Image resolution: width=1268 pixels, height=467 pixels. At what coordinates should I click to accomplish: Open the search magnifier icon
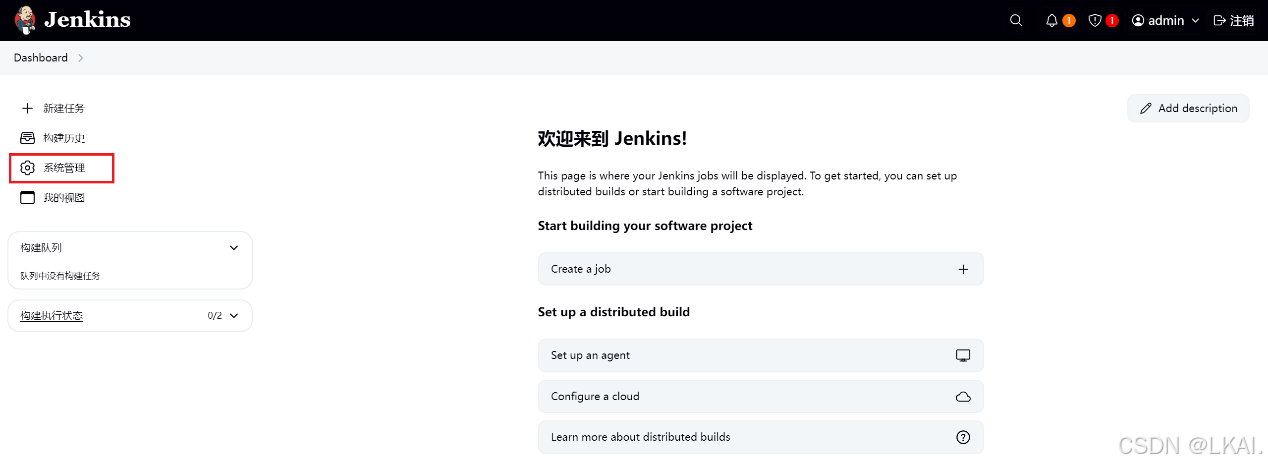point(1016,20)
